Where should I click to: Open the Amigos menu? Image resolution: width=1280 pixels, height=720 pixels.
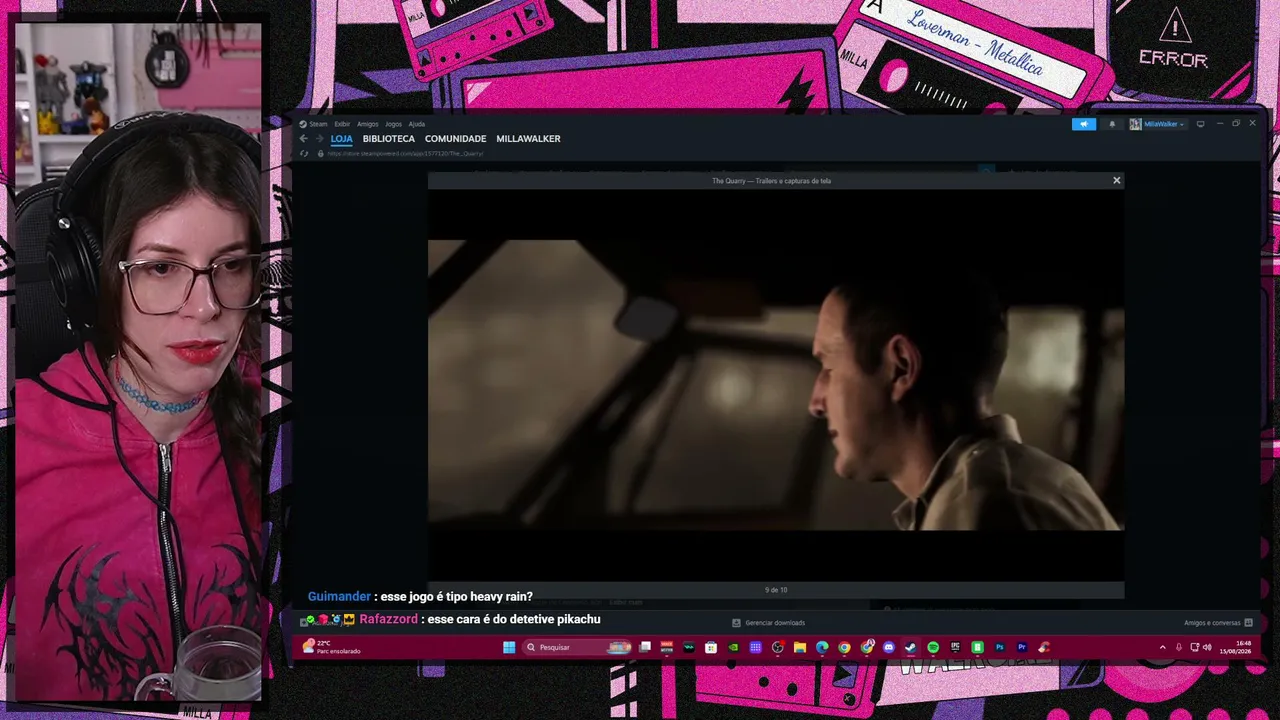pos(368,124)
